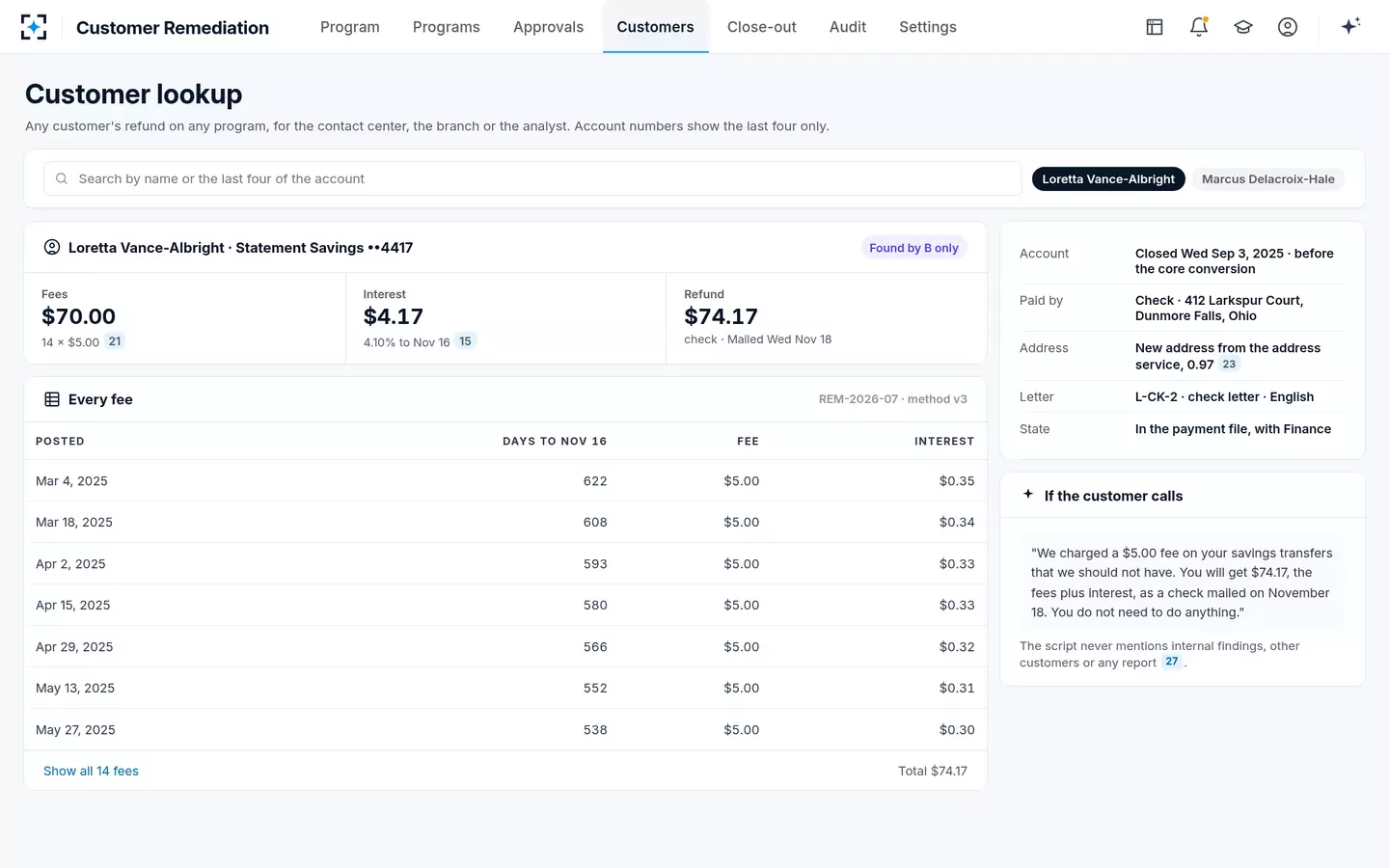
Task: Open reference badge 21 under Fees
Action: 115,341
